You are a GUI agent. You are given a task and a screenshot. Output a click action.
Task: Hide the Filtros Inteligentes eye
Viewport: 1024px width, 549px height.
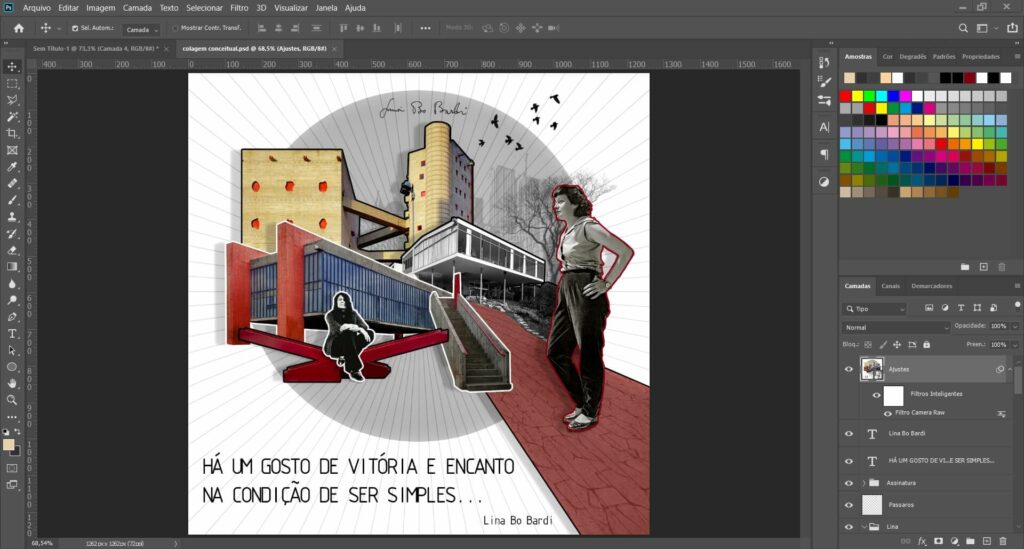point(876,394)
